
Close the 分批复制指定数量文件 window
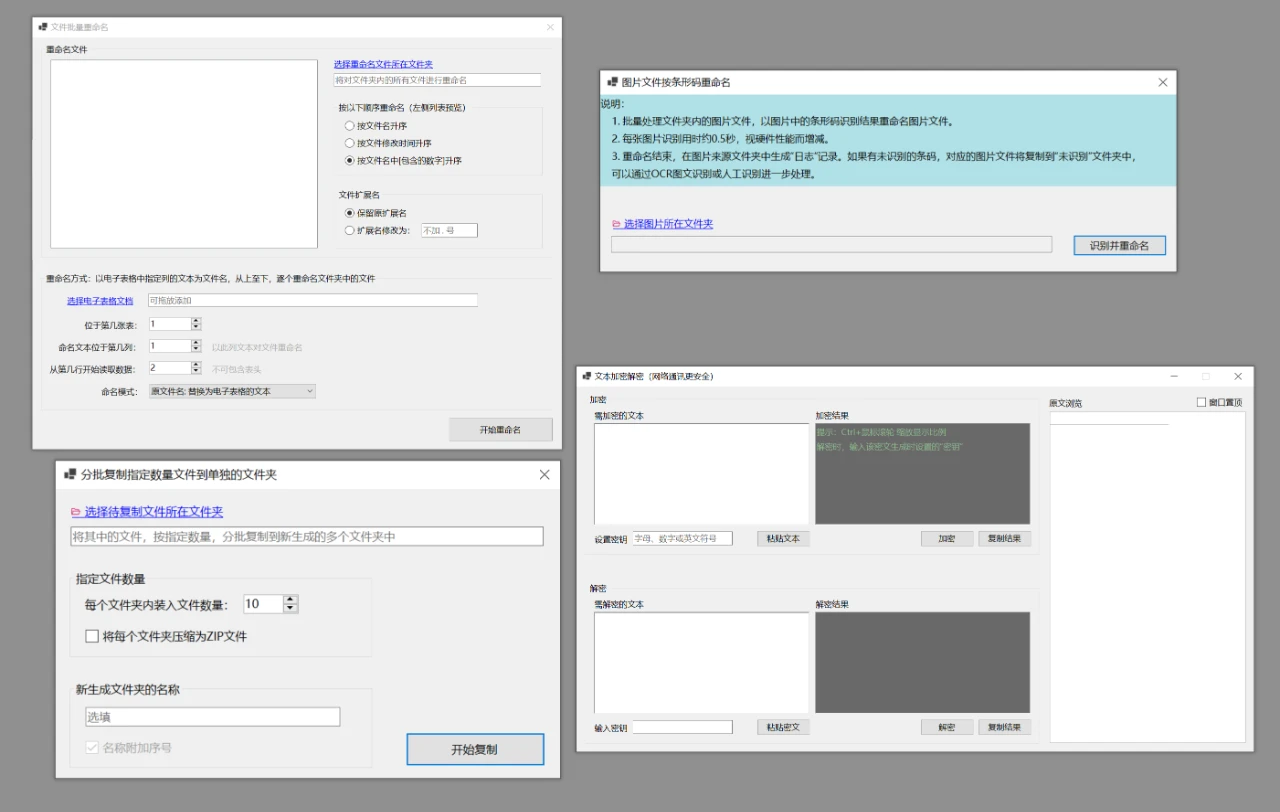point(544,474)
